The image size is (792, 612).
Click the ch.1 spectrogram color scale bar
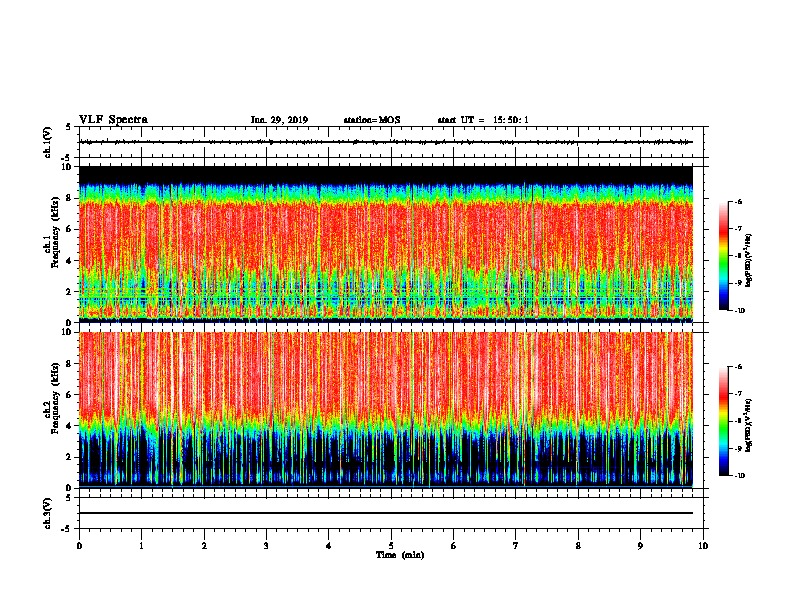coord(724,256)
